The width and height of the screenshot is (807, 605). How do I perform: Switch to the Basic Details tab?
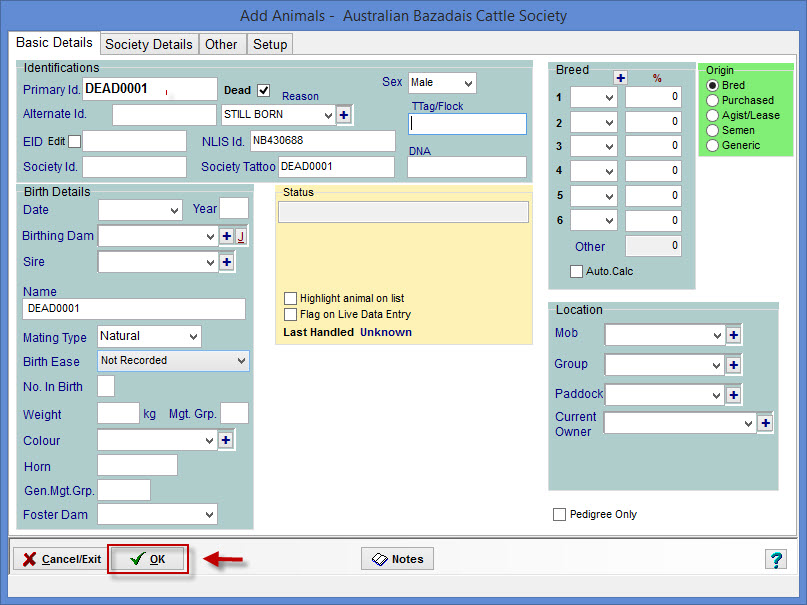[x=54, y=43]
